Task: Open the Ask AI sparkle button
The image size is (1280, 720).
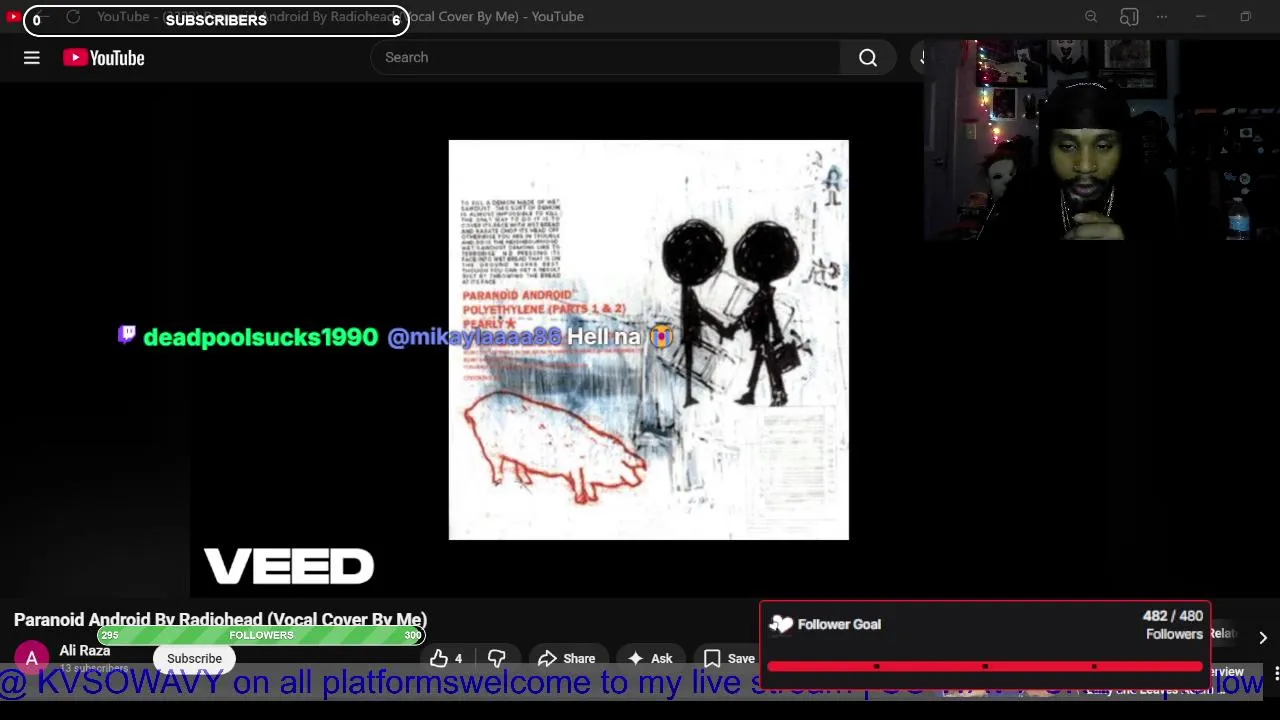Action: click(650, 659)
